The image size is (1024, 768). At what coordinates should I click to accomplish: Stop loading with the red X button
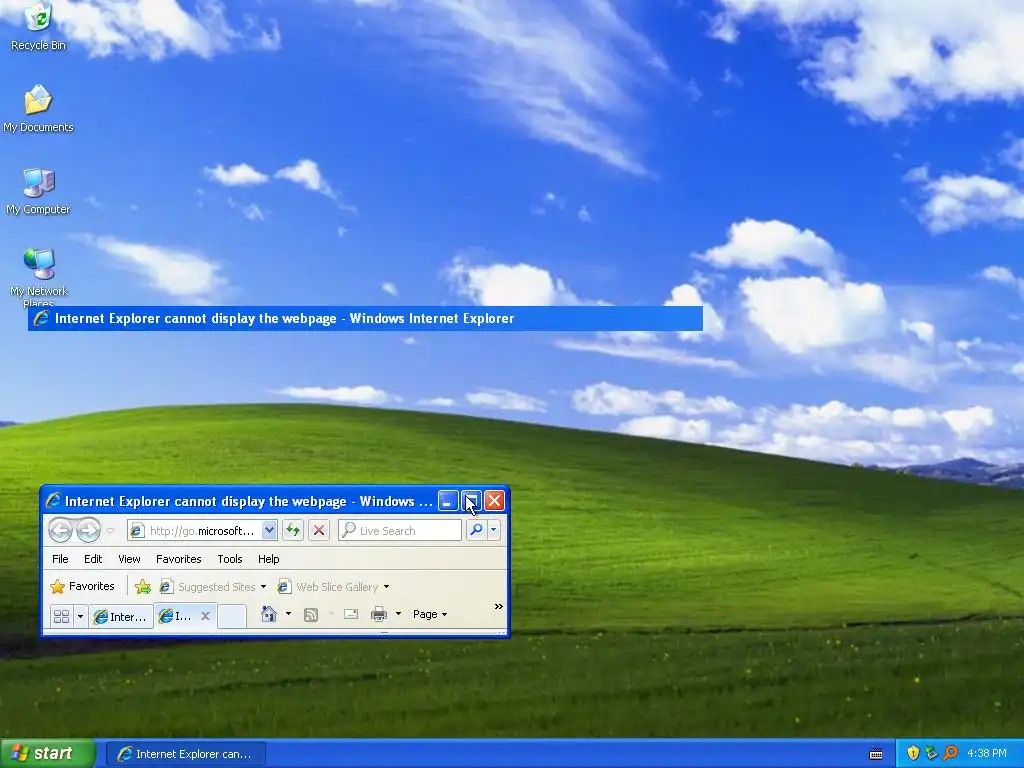(x=319, y=530)
